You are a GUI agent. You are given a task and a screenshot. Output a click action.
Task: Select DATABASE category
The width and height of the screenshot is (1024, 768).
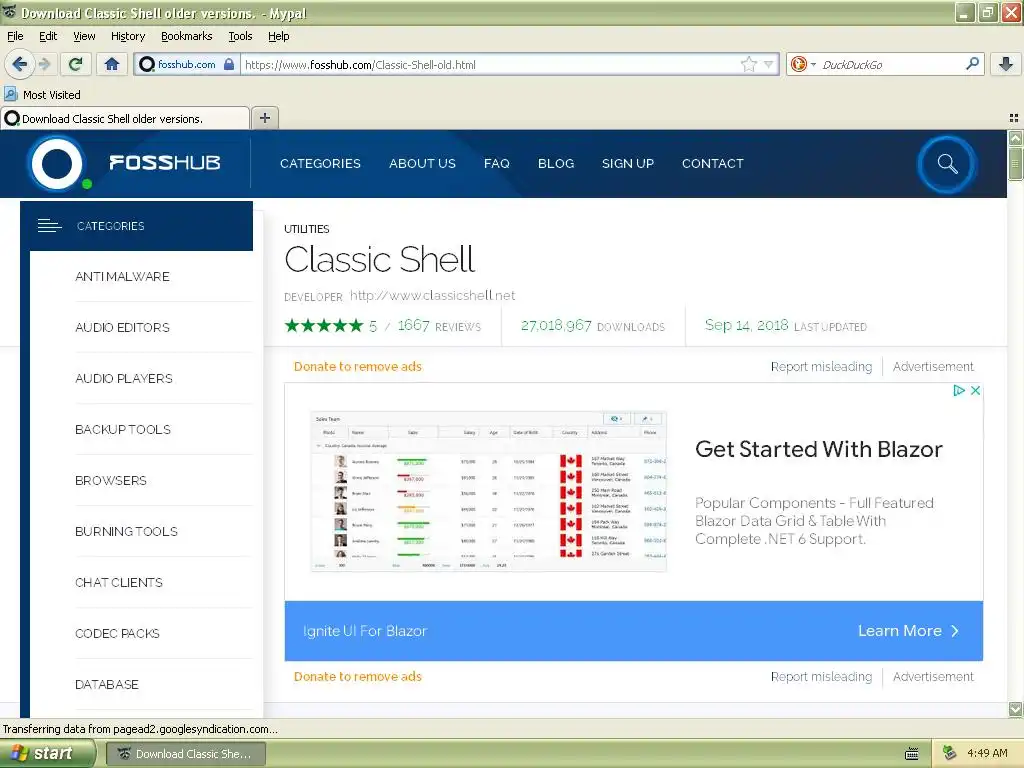tap(106, 684)
